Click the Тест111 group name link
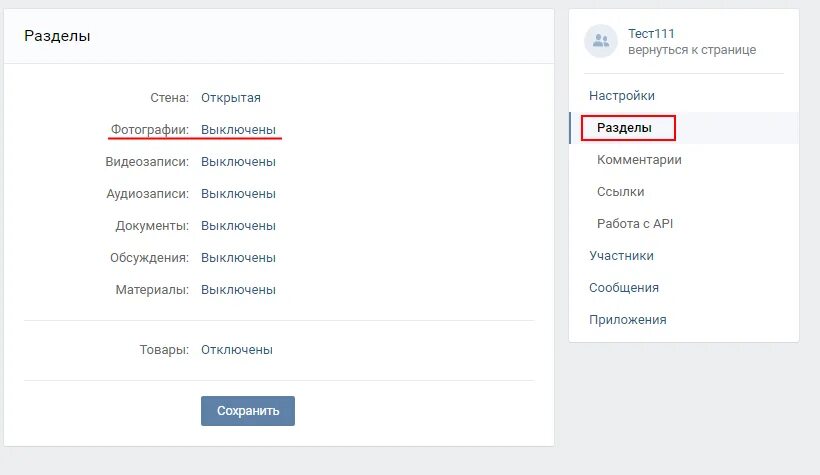Viewport: 820px width, 475px height. click(x=651, y=34)
